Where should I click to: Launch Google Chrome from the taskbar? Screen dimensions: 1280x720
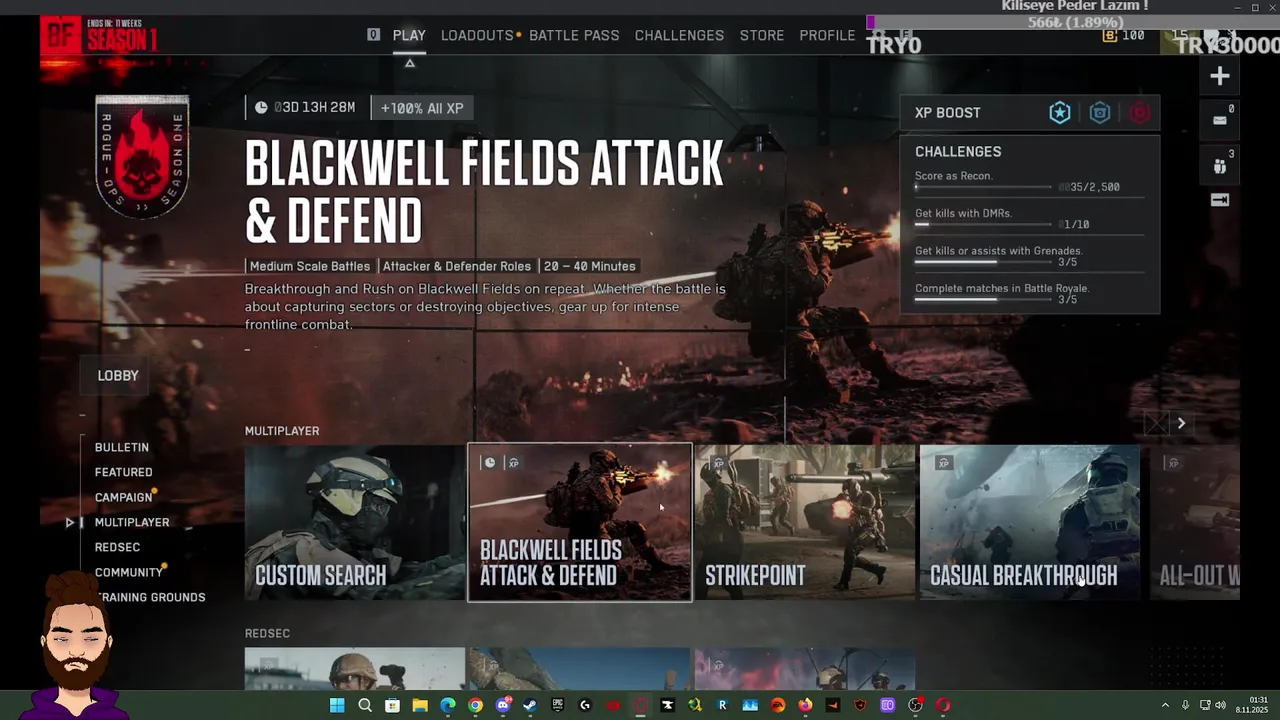(x=475, y=705)
